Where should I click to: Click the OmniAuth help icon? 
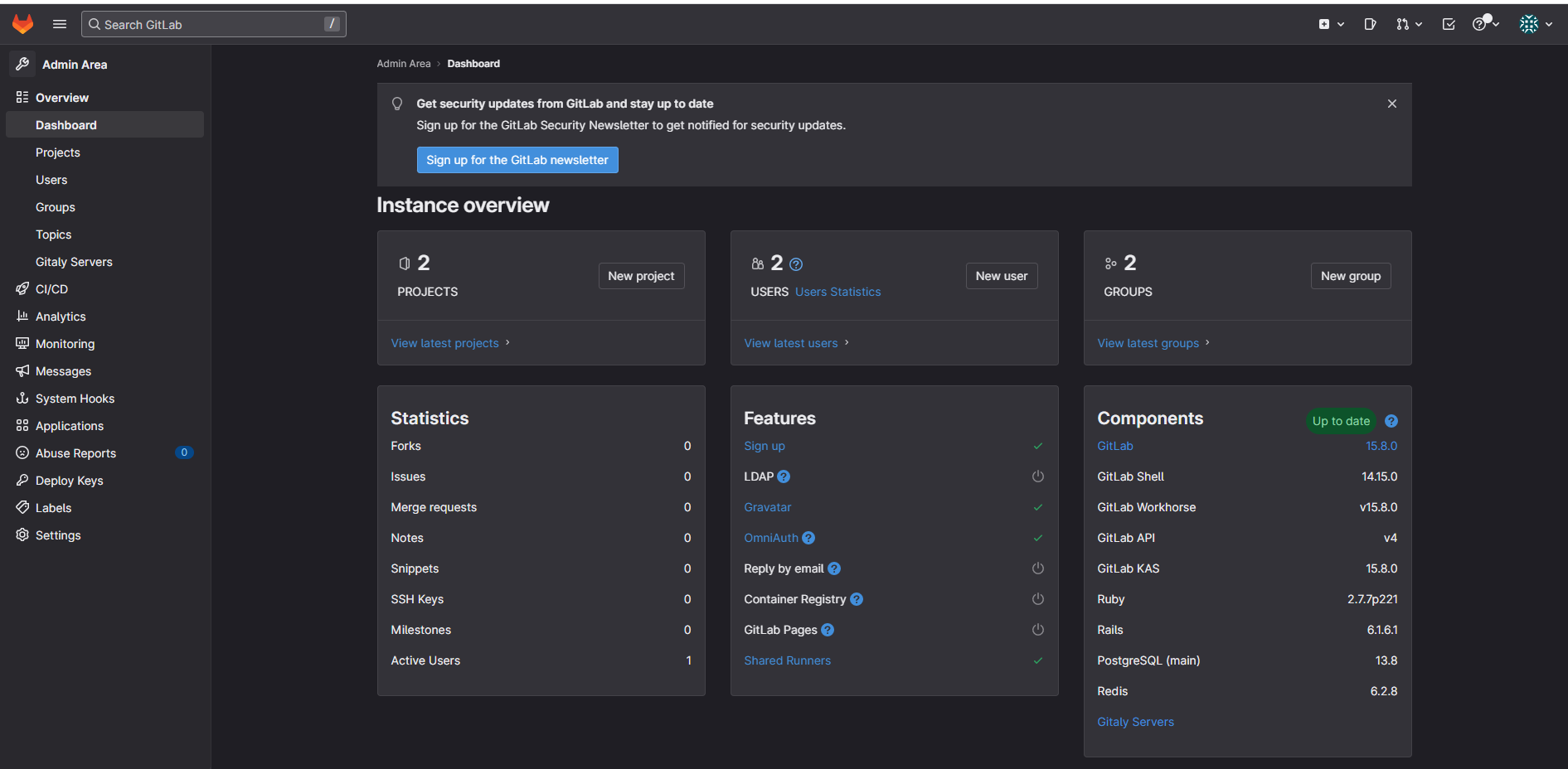point(808,538)
